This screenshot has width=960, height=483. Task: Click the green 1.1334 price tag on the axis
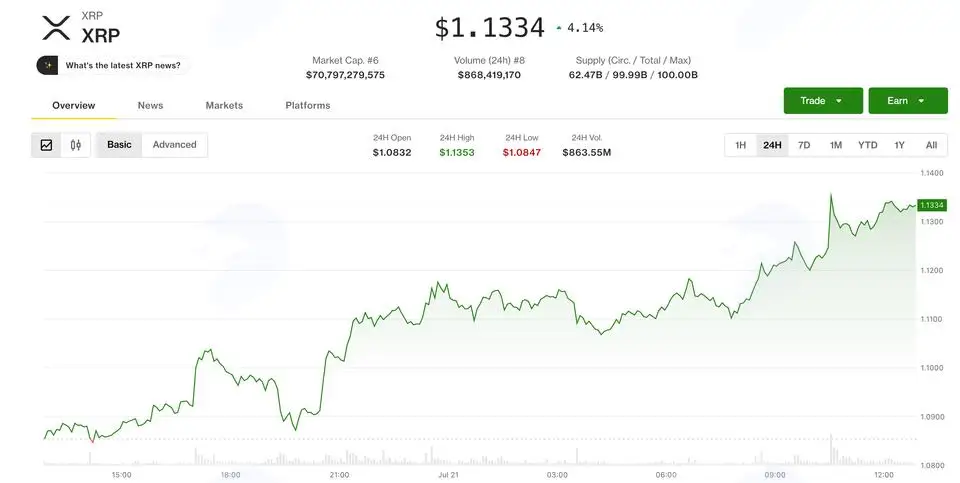(932, 205)
